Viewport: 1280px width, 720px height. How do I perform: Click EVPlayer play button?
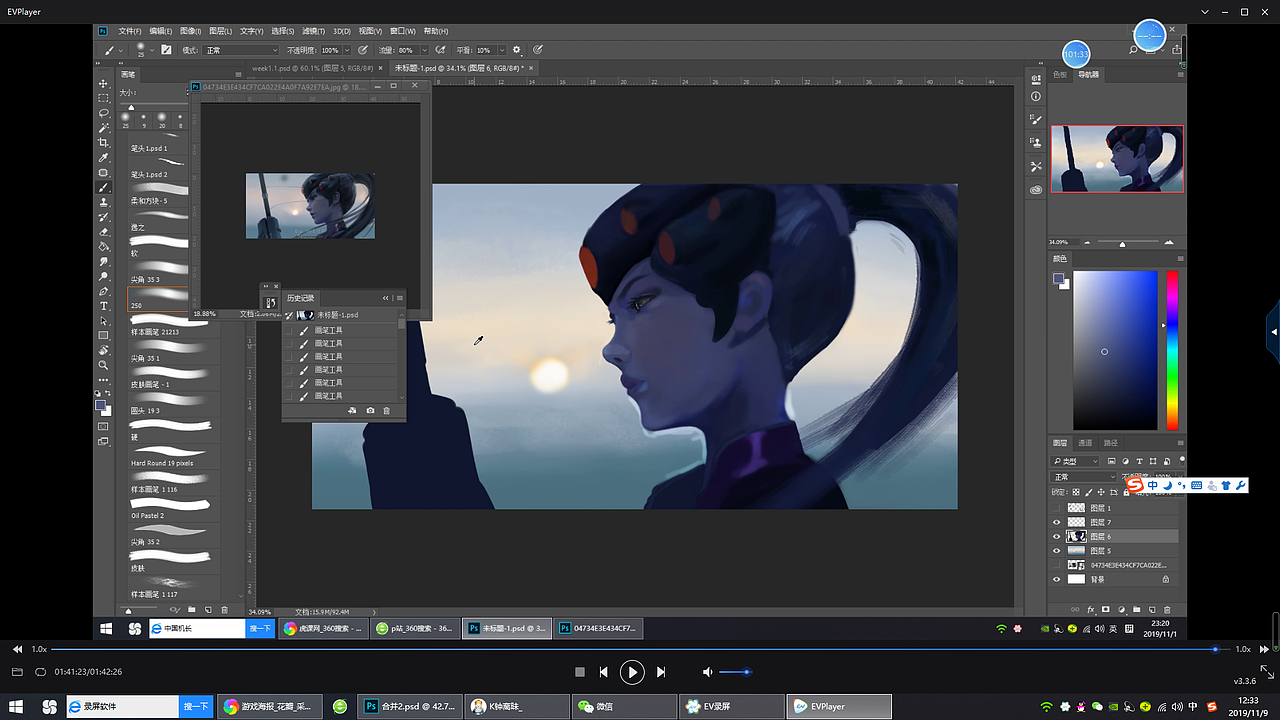632,672
